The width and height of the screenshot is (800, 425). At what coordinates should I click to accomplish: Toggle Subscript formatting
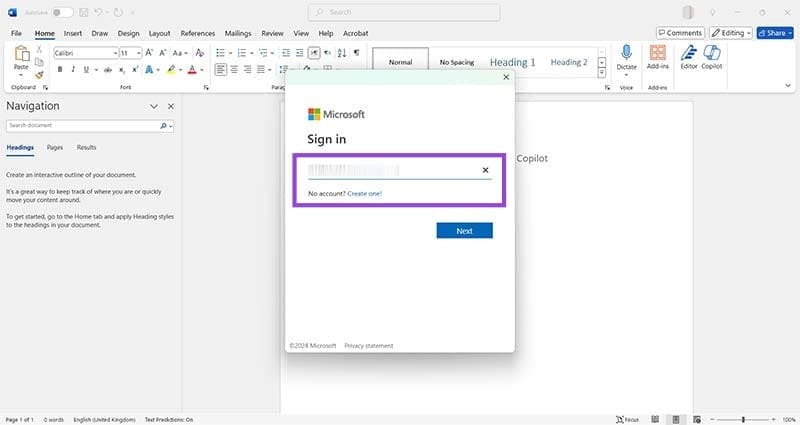(x=121, y=69)
